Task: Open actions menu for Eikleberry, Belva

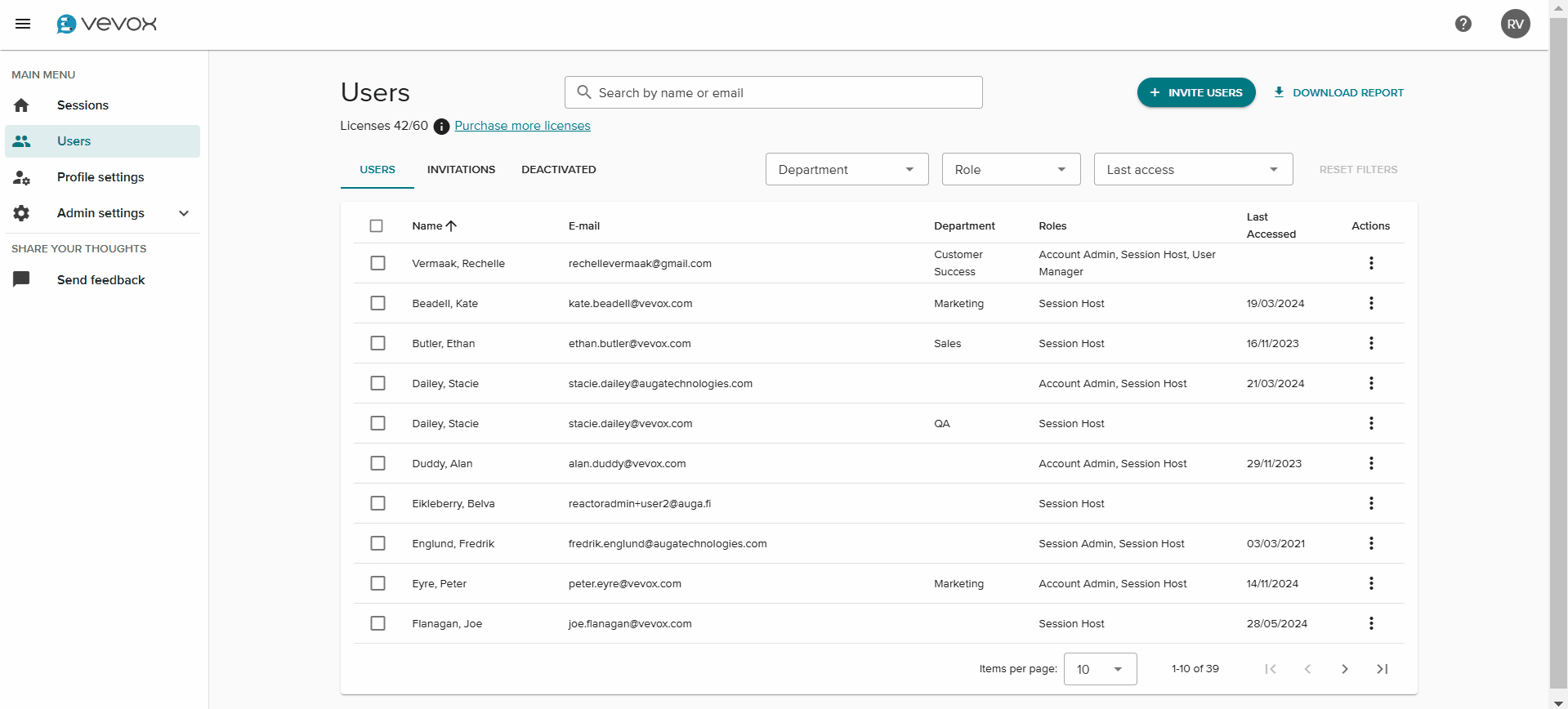Action: (x=1371, y=503)
